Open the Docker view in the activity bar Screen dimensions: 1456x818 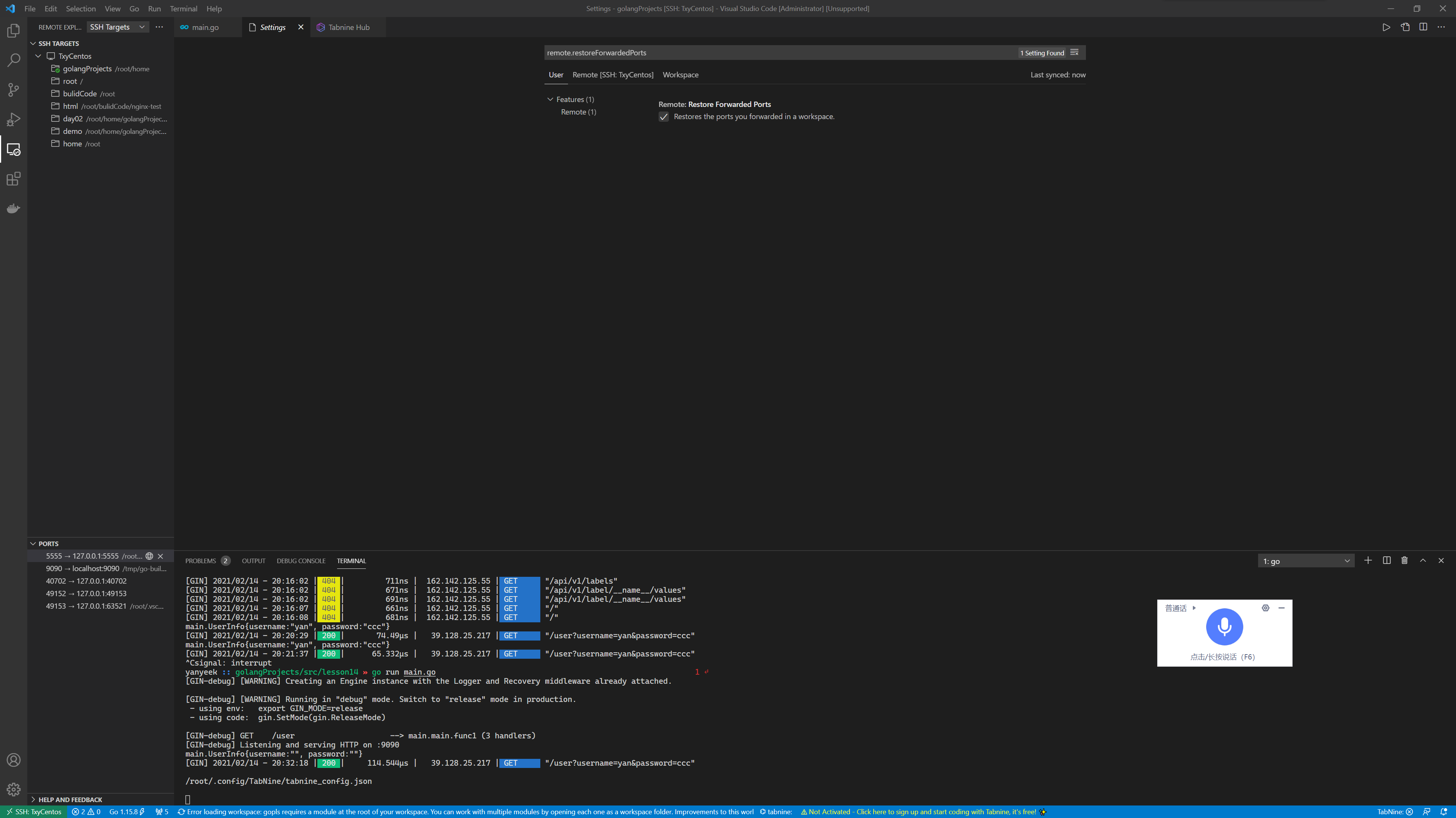point(14,208)
